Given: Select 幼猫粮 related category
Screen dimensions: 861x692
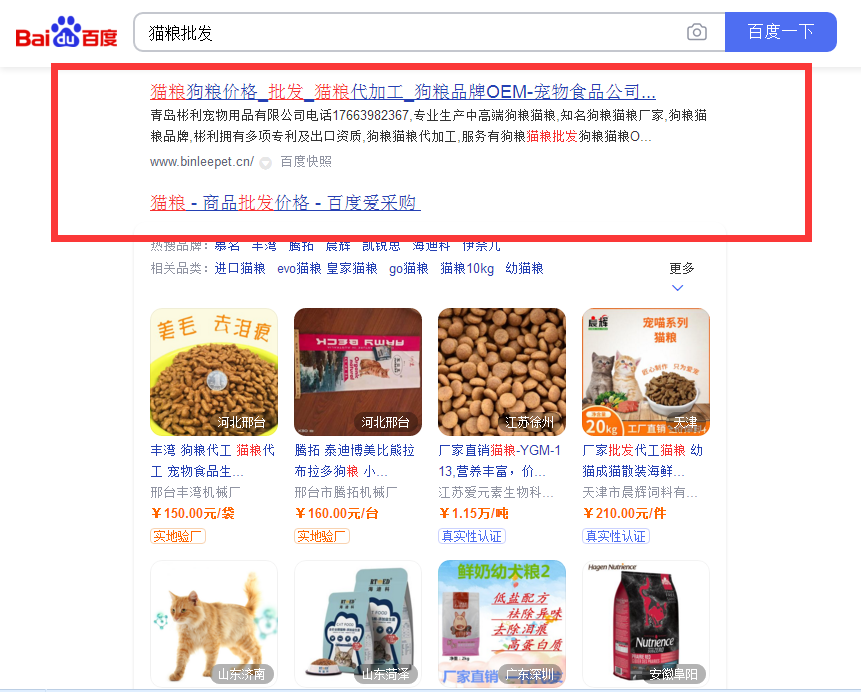Looking at the screenshot, I should 524,269.
